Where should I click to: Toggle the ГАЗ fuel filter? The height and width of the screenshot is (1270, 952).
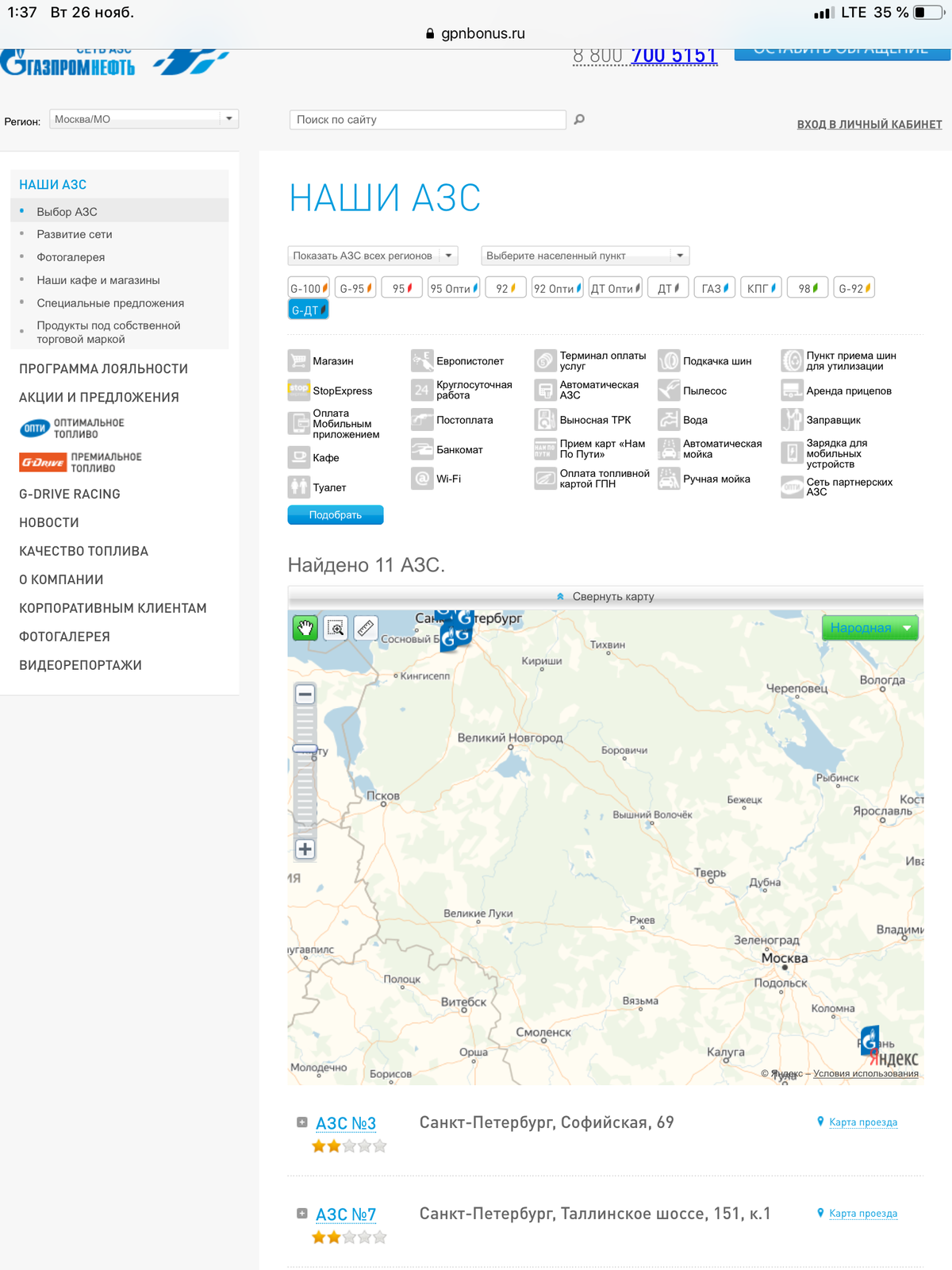point(715,288)
